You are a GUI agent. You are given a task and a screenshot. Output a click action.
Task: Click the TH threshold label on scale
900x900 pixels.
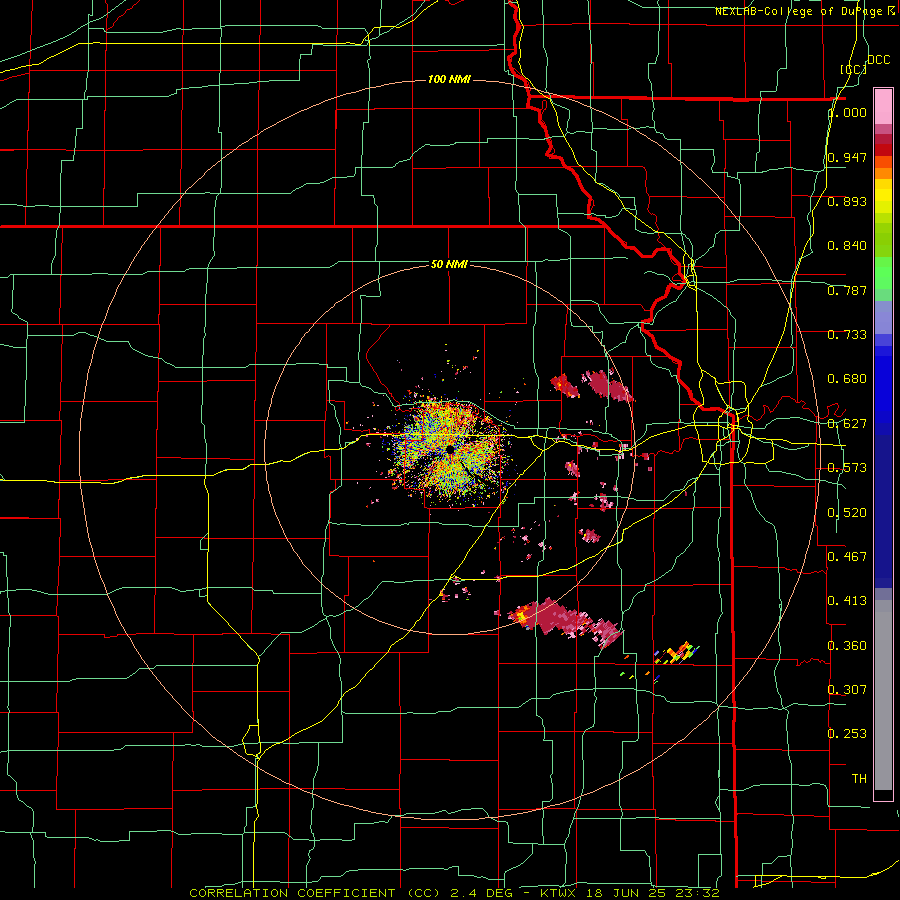pos(859,779)
